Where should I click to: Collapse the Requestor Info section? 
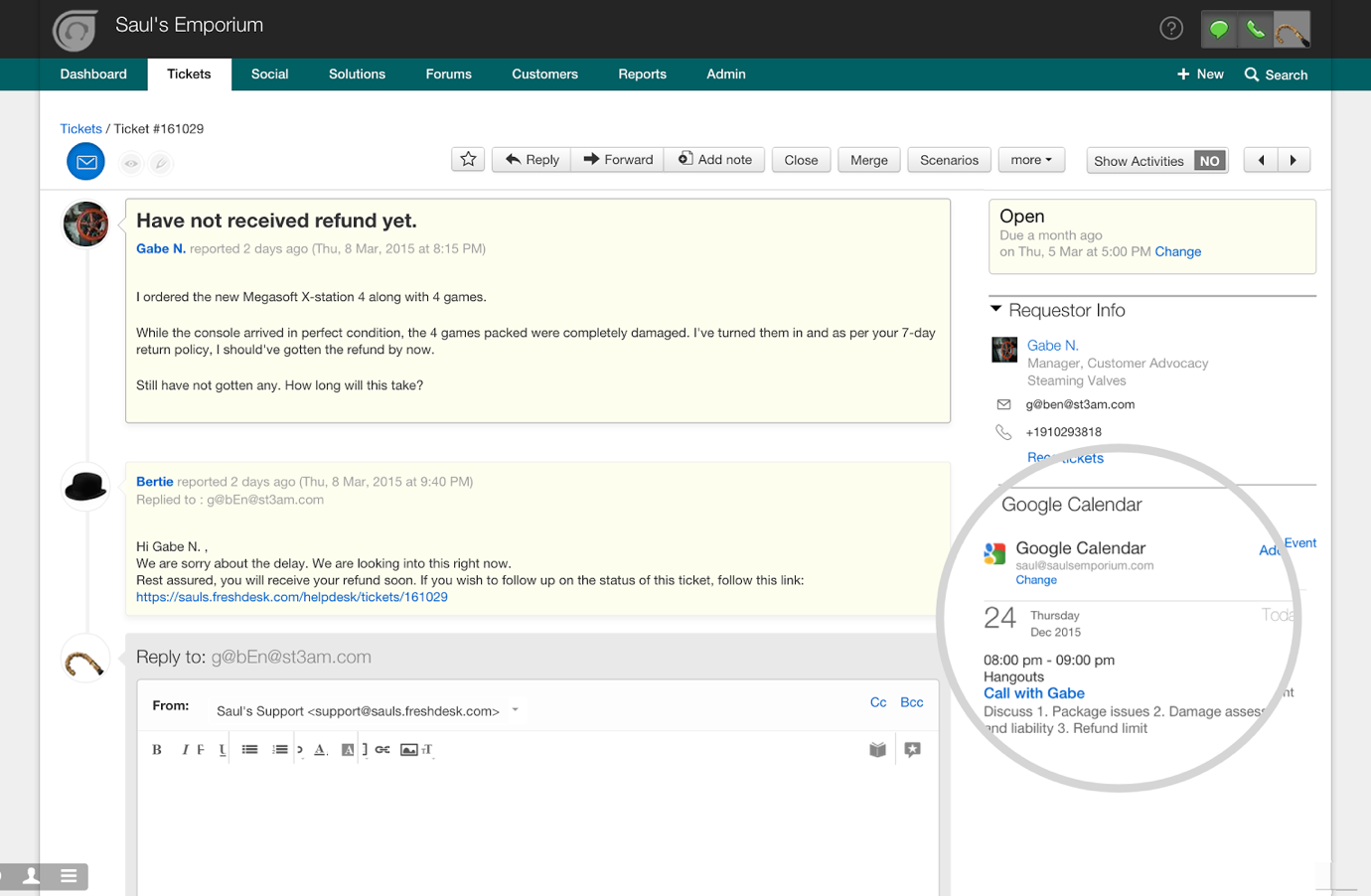pyautogui.click(x=995, y=310)
